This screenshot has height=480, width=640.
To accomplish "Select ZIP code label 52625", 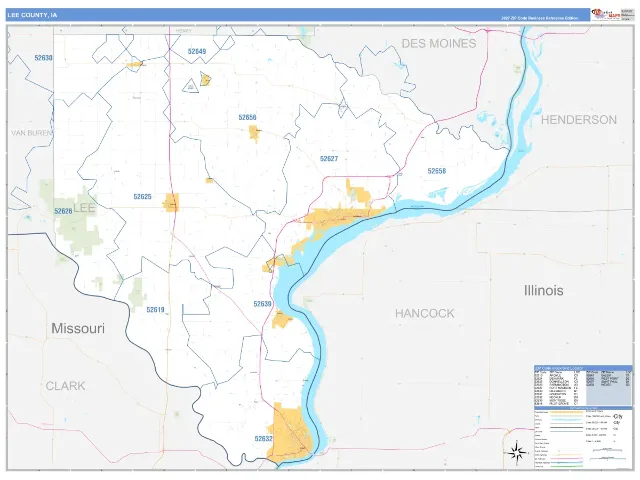I will (x=142, y=197).
